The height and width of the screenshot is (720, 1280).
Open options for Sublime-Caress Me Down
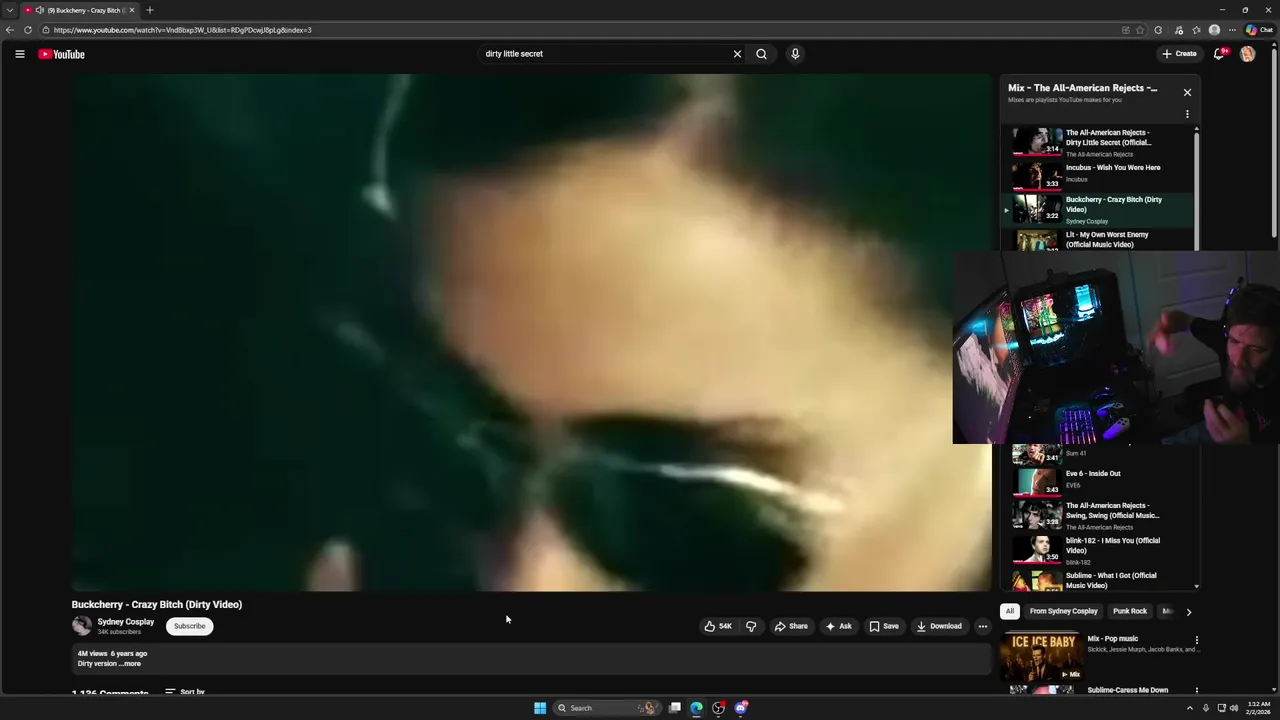1196,690
